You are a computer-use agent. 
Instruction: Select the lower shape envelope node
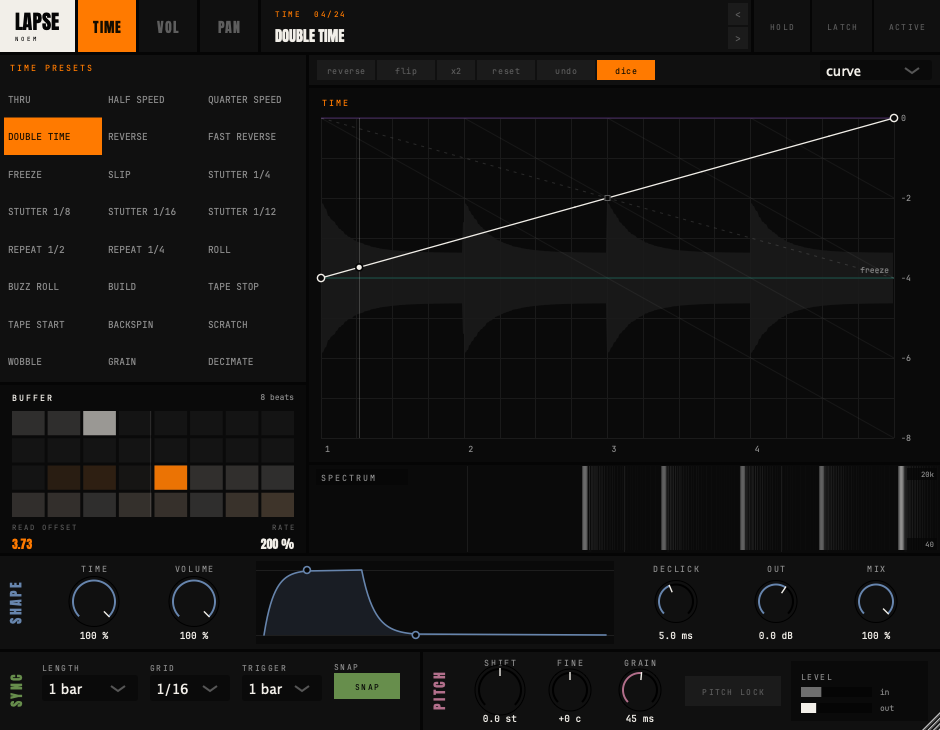[x=415, y=635]
